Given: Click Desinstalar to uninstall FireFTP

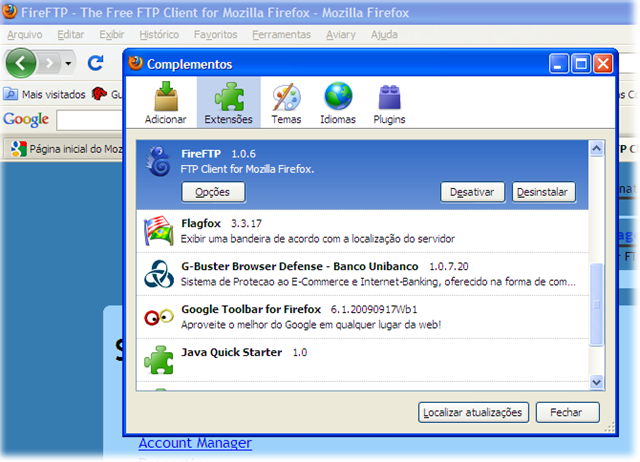Looking at the screenshot, I should (x=544, y=192).
